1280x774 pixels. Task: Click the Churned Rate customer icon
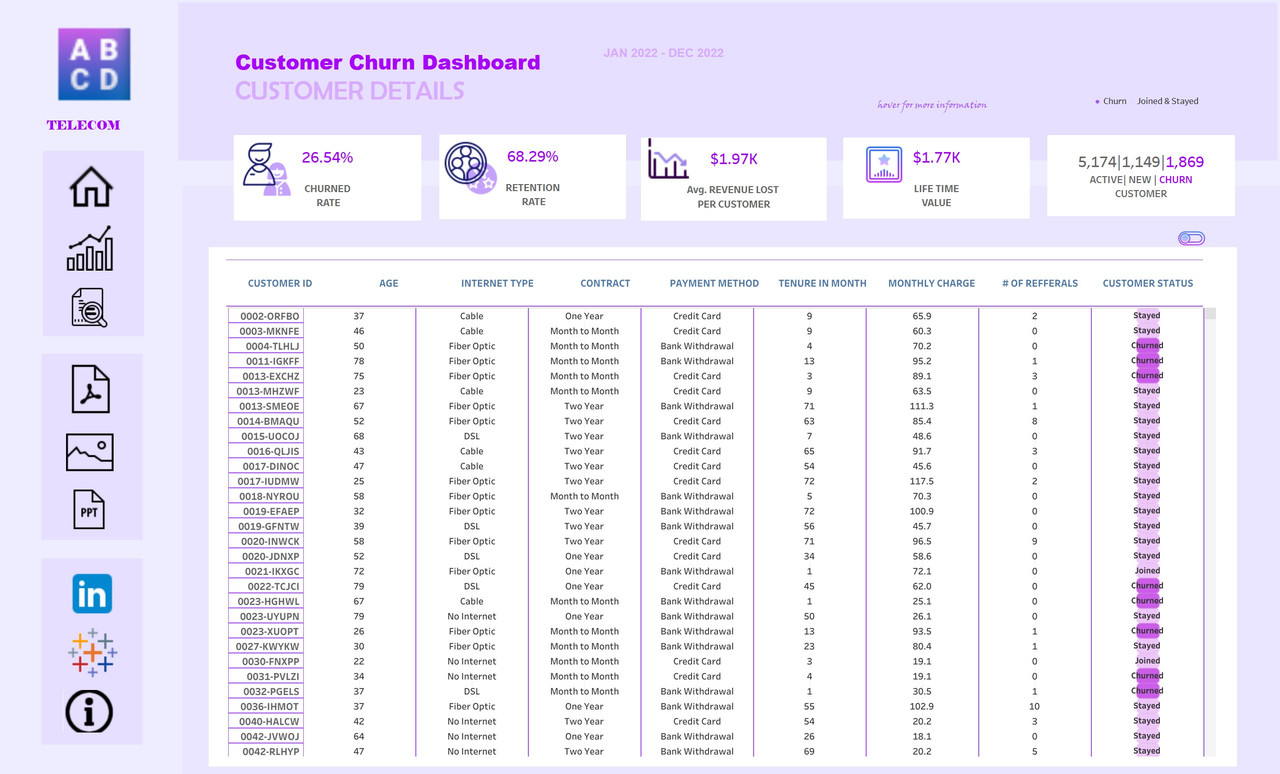[267, 170]
